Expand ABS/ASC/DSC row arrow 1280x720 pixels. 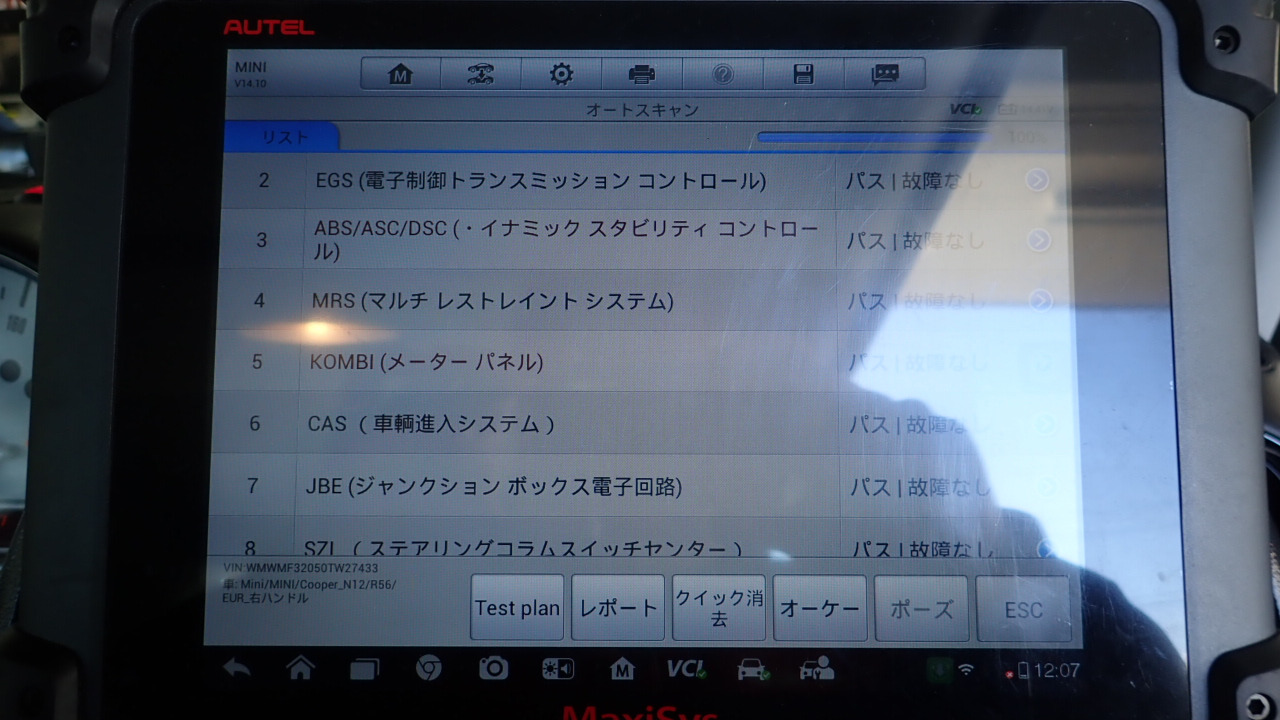coord(1039,240)
